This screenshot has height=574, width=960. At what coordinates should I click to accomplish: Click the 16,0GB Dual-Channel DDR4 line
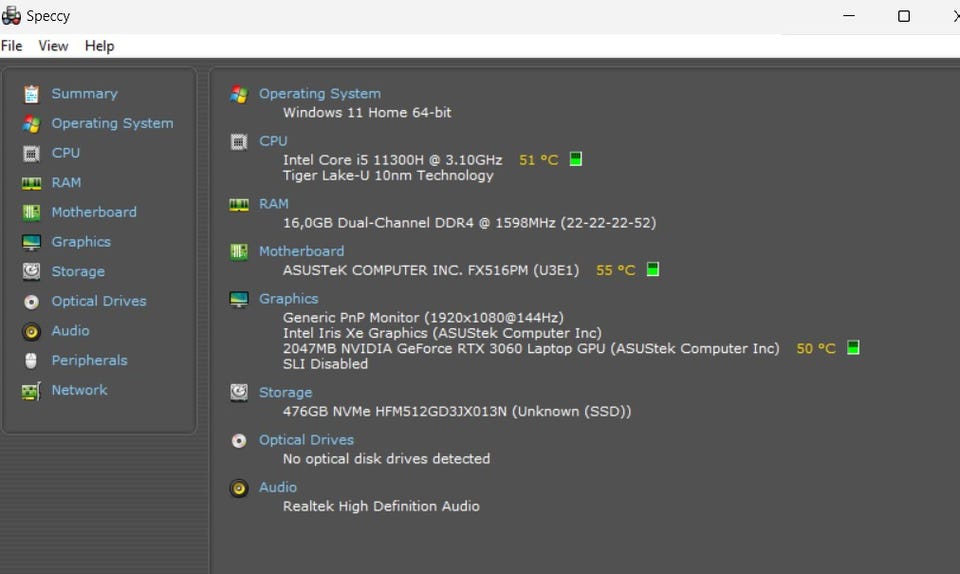pyautogui.click(x=470, y=223)
